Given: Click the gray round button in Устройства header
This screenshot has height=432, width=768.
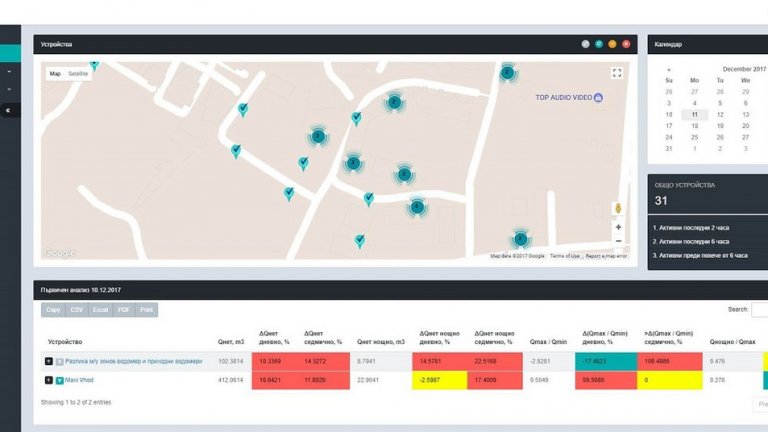Looking at the screenshot, I should [586, 44].
